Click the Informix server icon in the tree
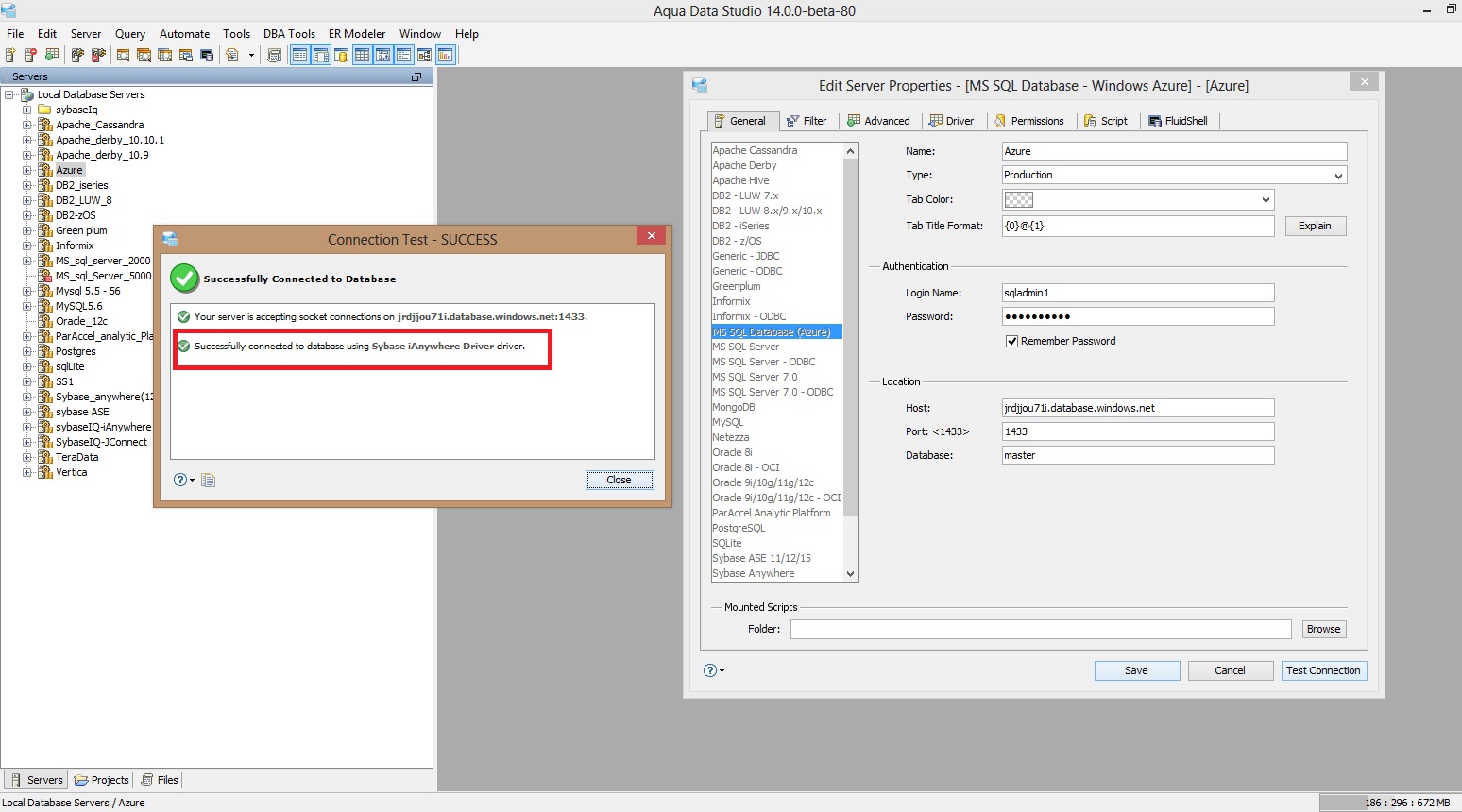The height and width of the screenshot is (812, 1462). 44,245
